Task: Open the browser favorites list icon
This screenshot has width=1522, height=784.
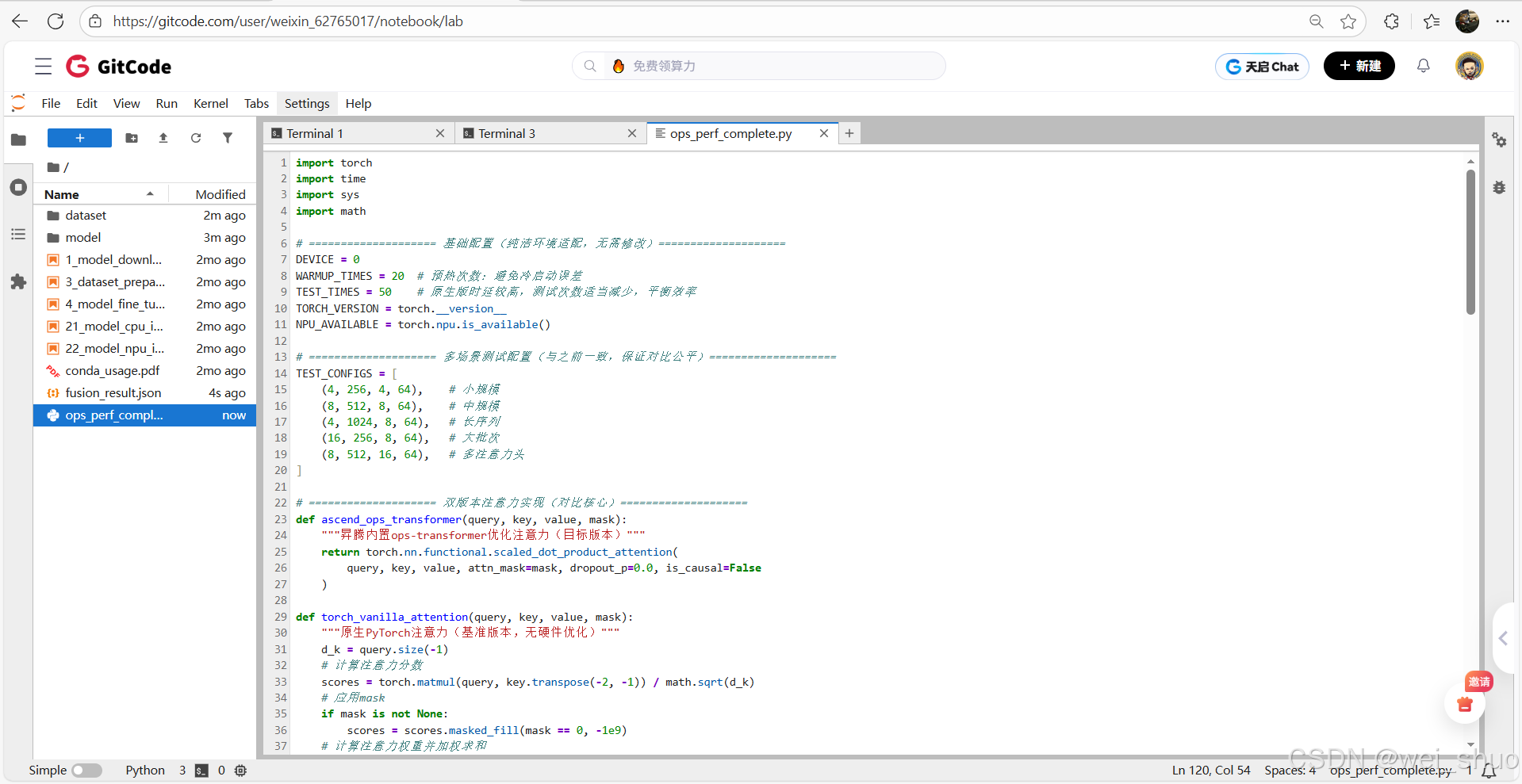Action: click(x=1432, y=21)
